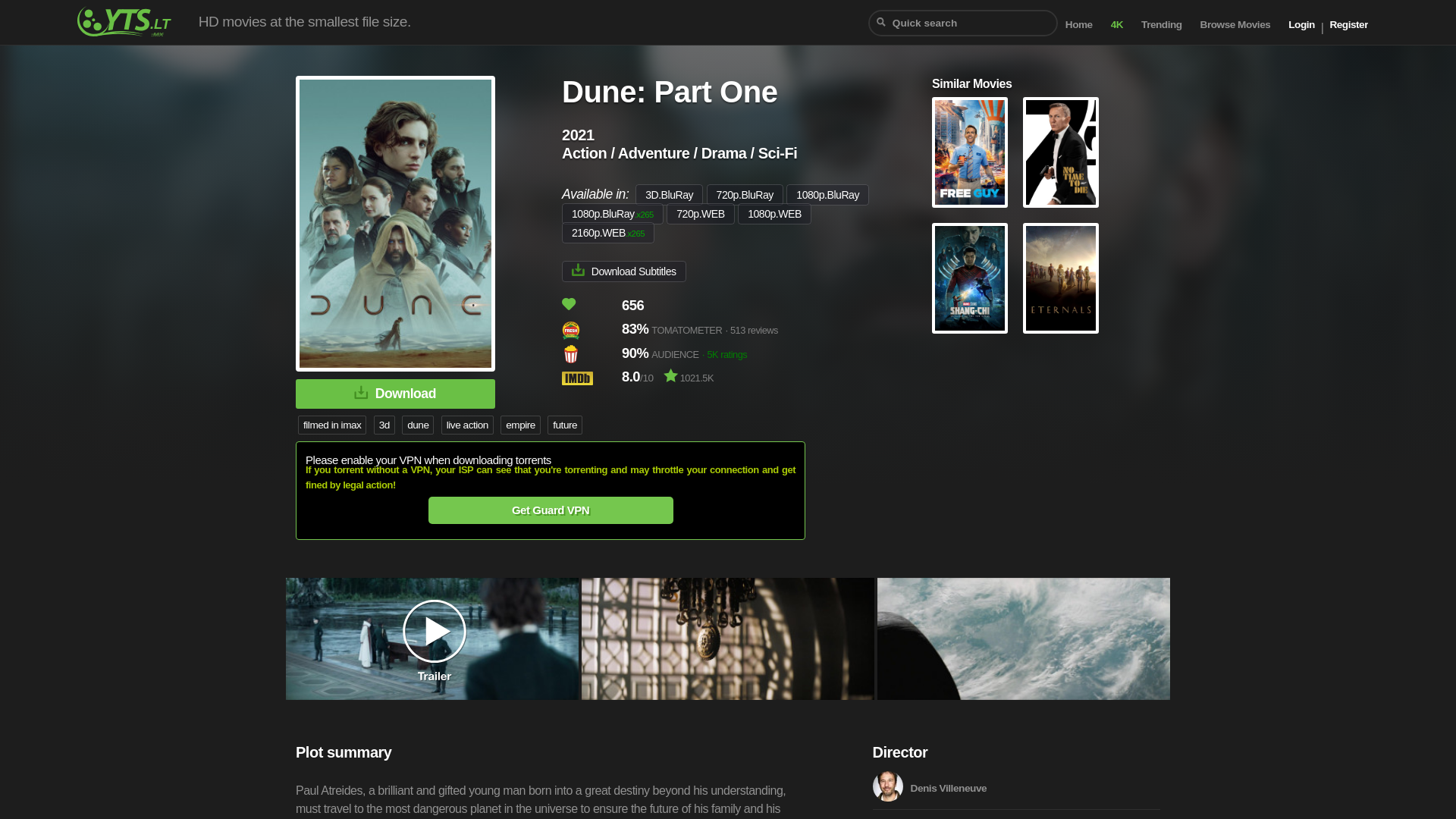Click the 'Dune: Part One' title
The image size is (1456, 819).
pyautogui.click(x=670, y=92)
